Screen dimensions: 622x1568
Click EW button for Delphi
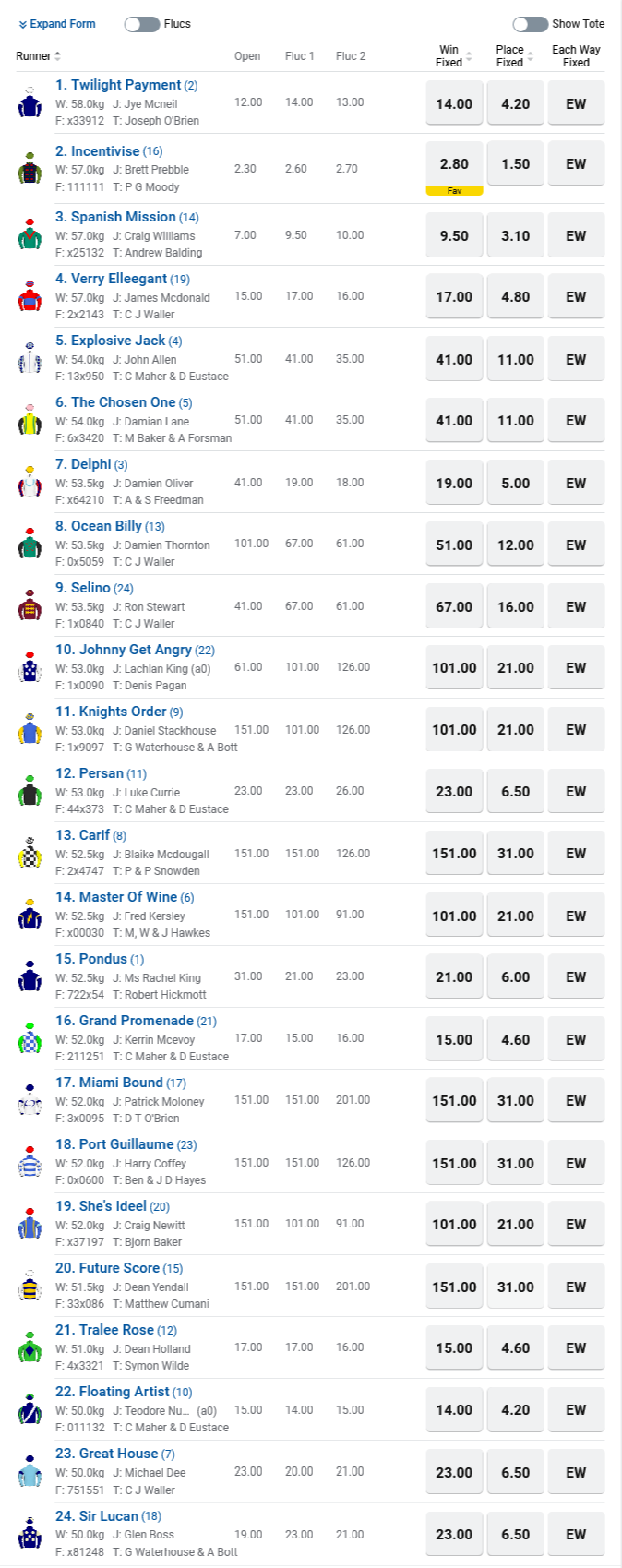(x=576, y=483)
